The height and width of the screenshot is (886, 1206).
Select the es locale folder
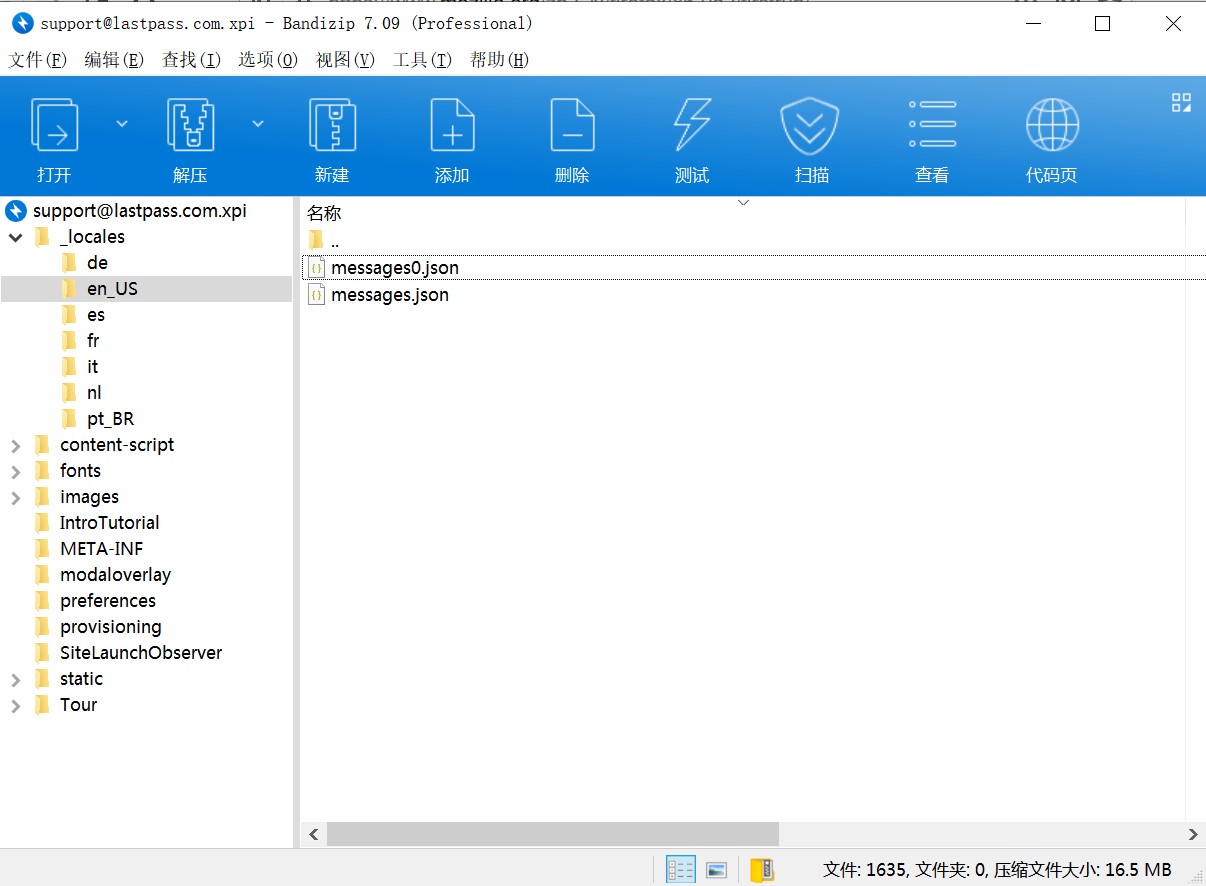pos(96,315)
